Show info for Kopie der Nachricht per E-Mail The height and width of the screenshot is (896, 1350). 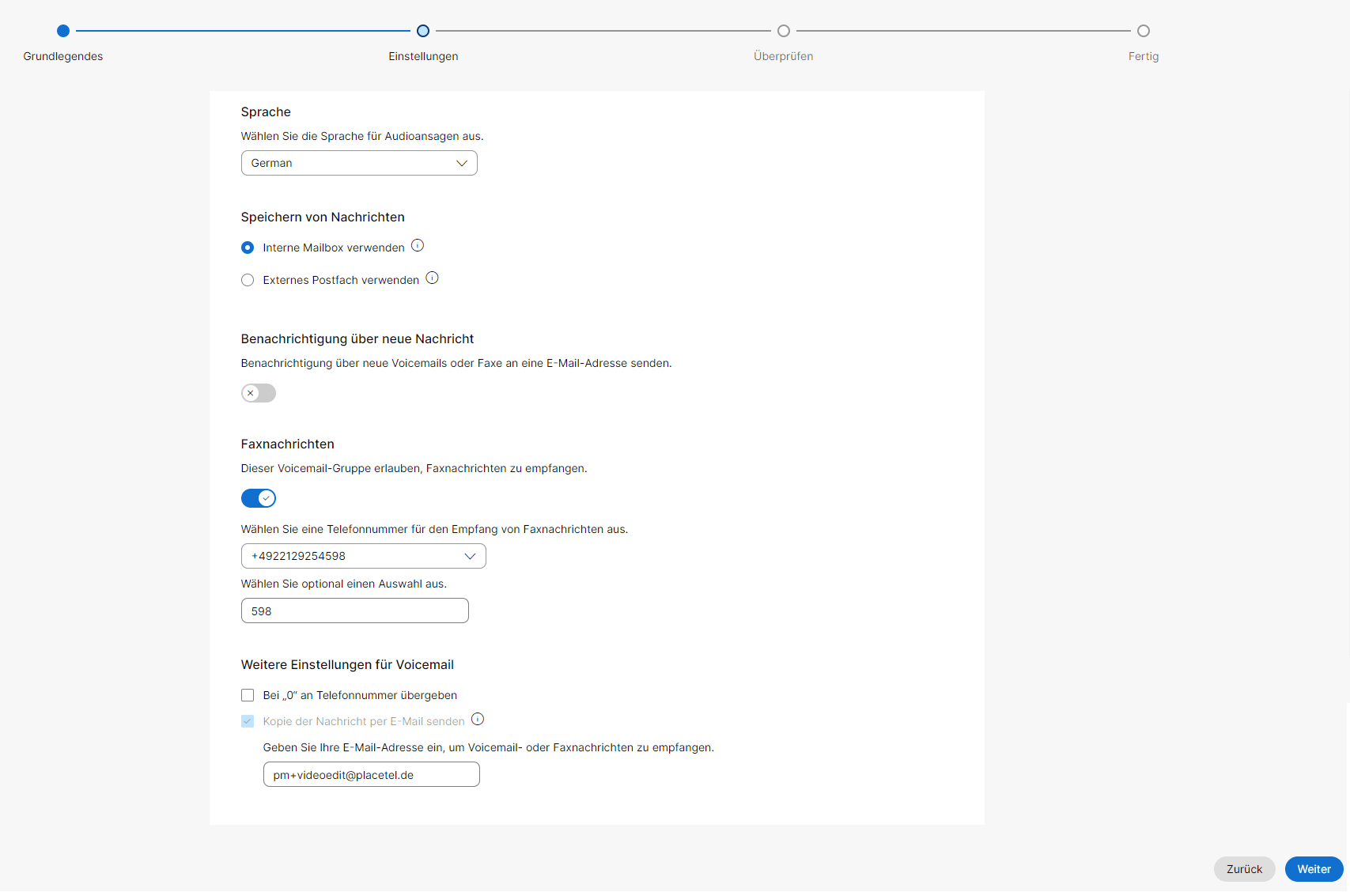pyautogui.click(x=478, y=720)
